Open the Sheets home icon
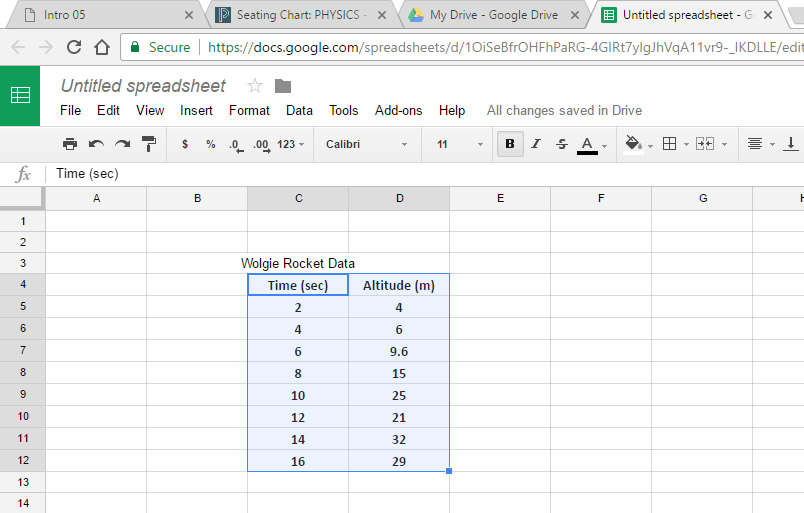804x513 pixels. point(20,96)
